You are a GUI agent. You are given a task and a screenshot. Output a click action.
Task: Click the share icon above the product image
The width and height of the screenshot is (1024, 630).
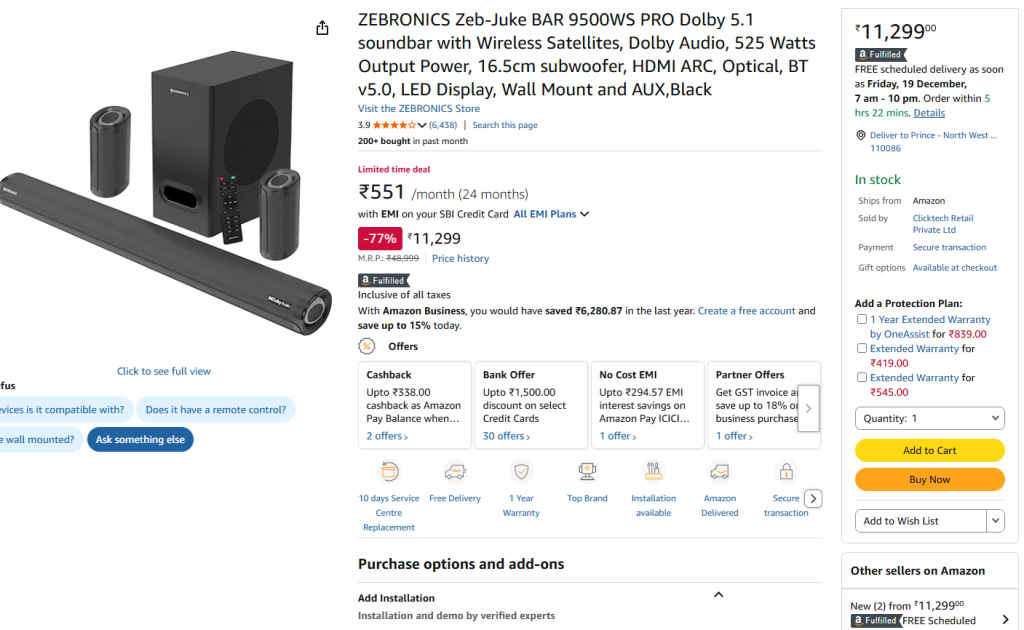pyautogui.click(x=322, y=28)
